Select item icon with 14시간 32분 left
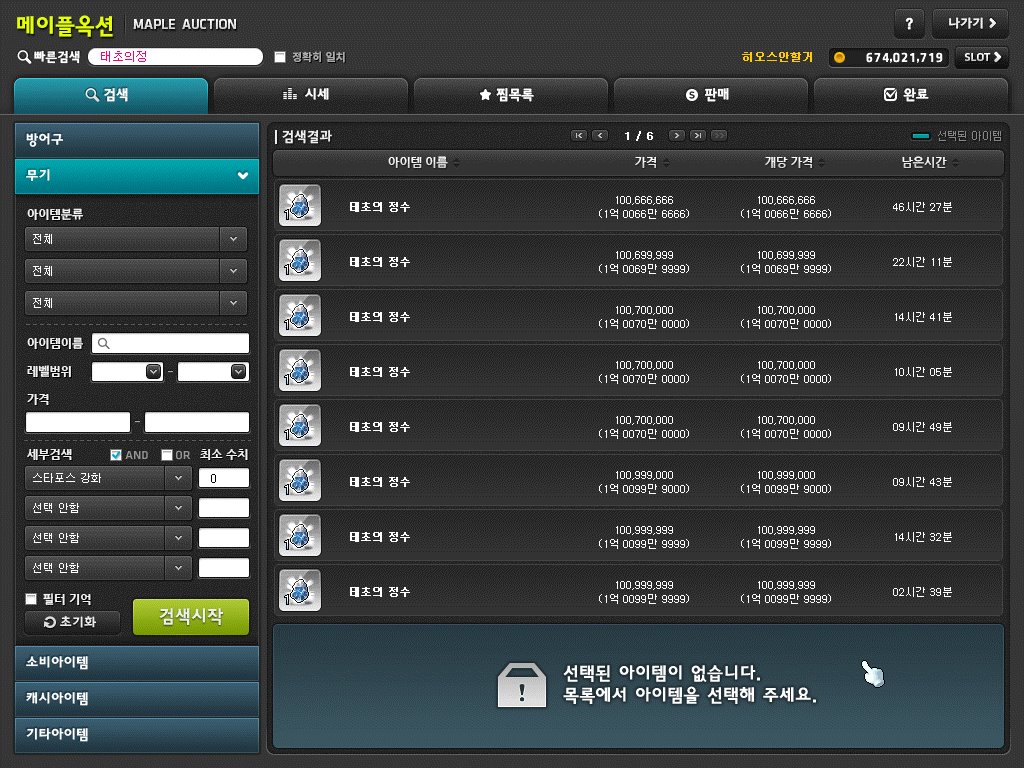 [300, 535]
